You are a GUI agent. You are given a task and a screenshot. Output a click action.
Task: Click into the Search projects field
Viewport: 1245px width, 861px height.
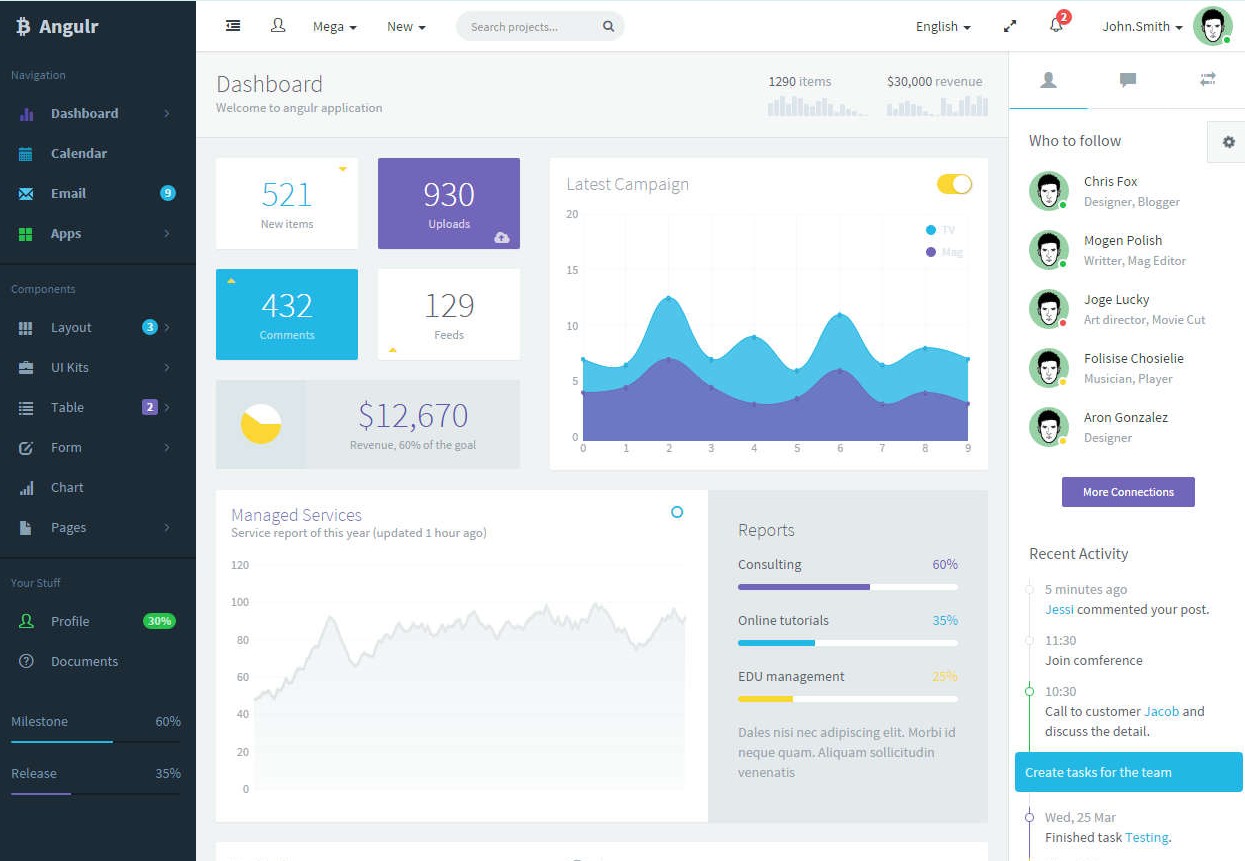click(530, 27)
